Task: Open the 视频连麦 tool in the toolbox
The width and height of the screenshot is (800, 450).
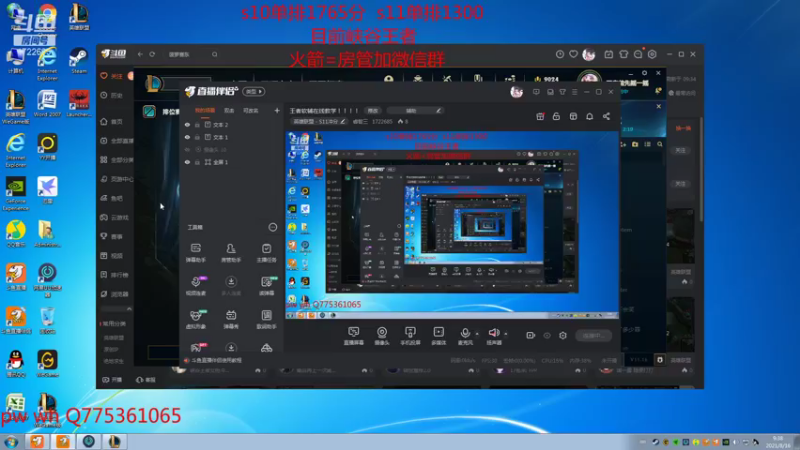Action: 196,286
